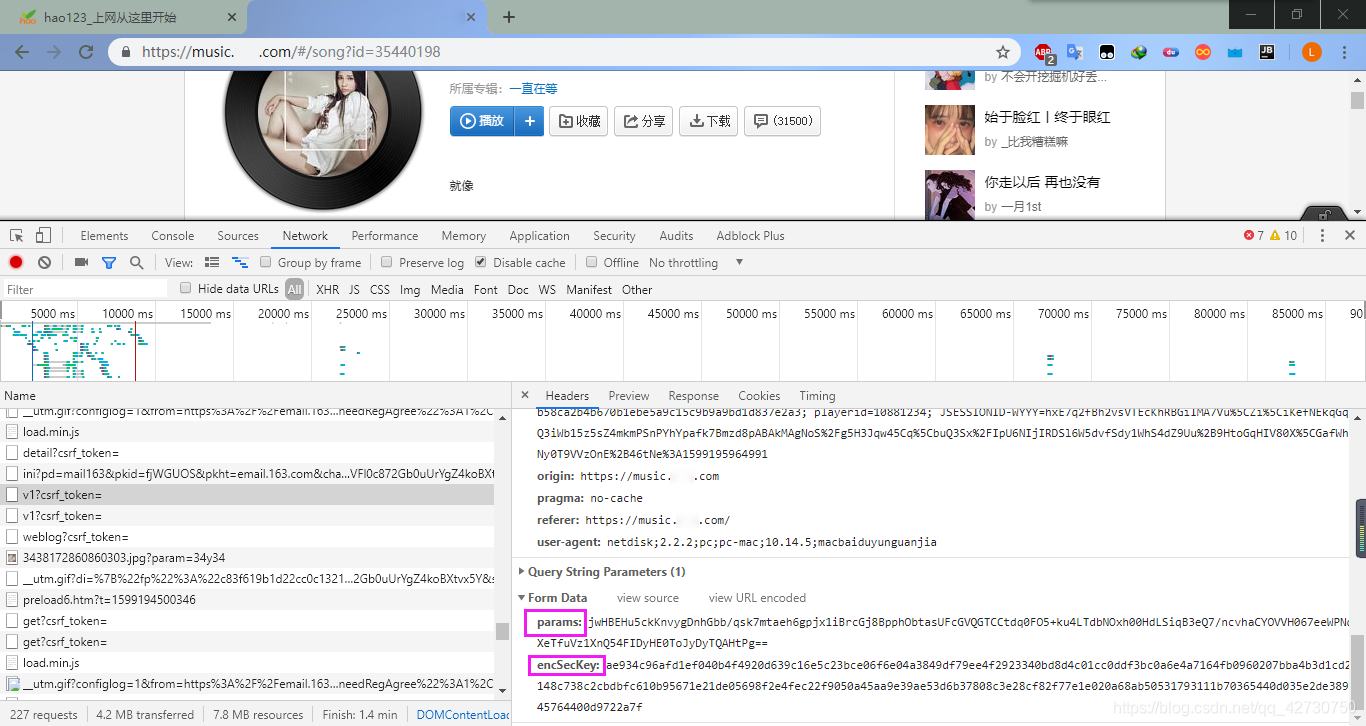Click the view URL encoded link

point(757,598)
